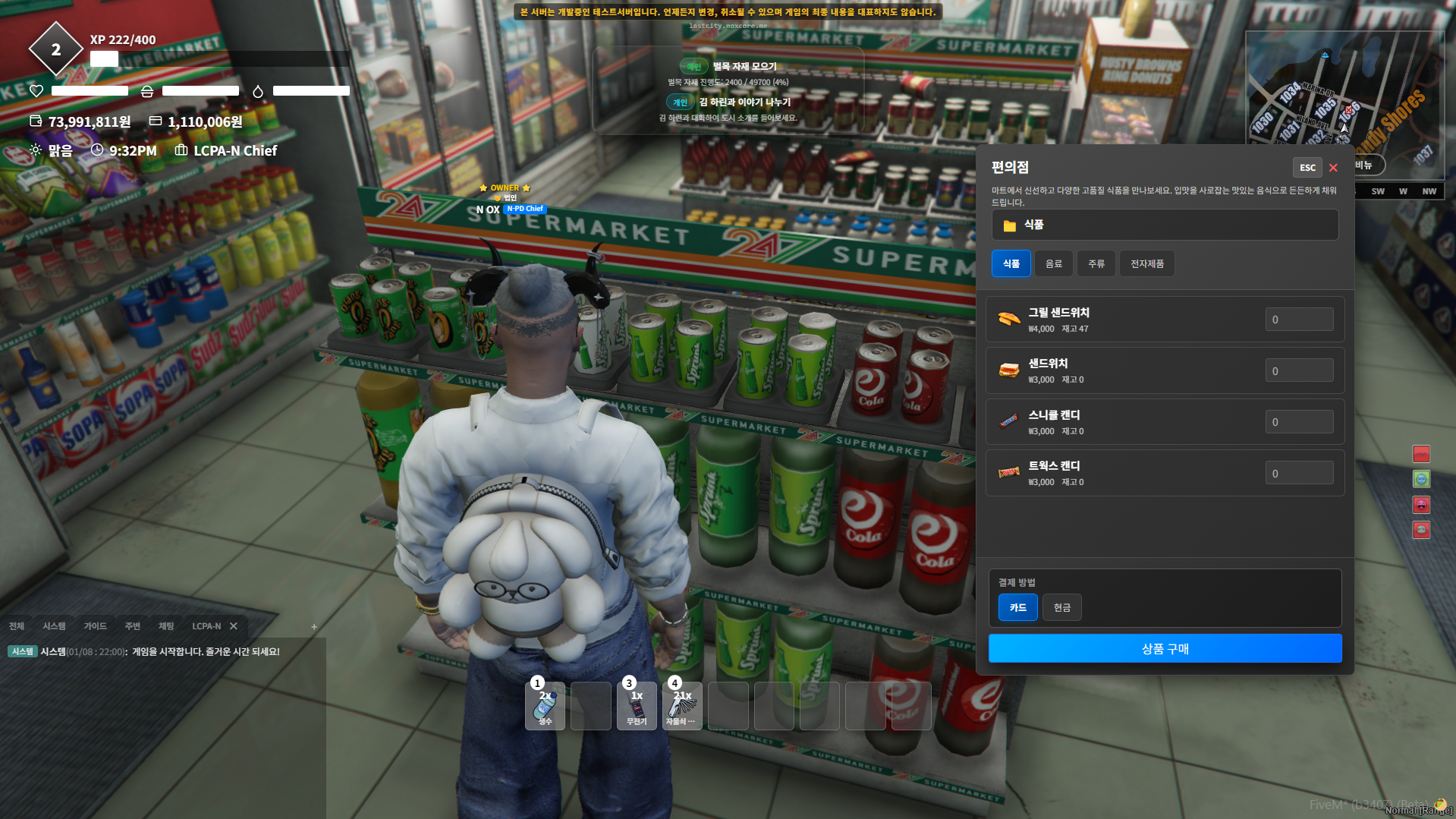
Task: Click the grilled sandwich item icon
Action: click(x=1008, y=320)
